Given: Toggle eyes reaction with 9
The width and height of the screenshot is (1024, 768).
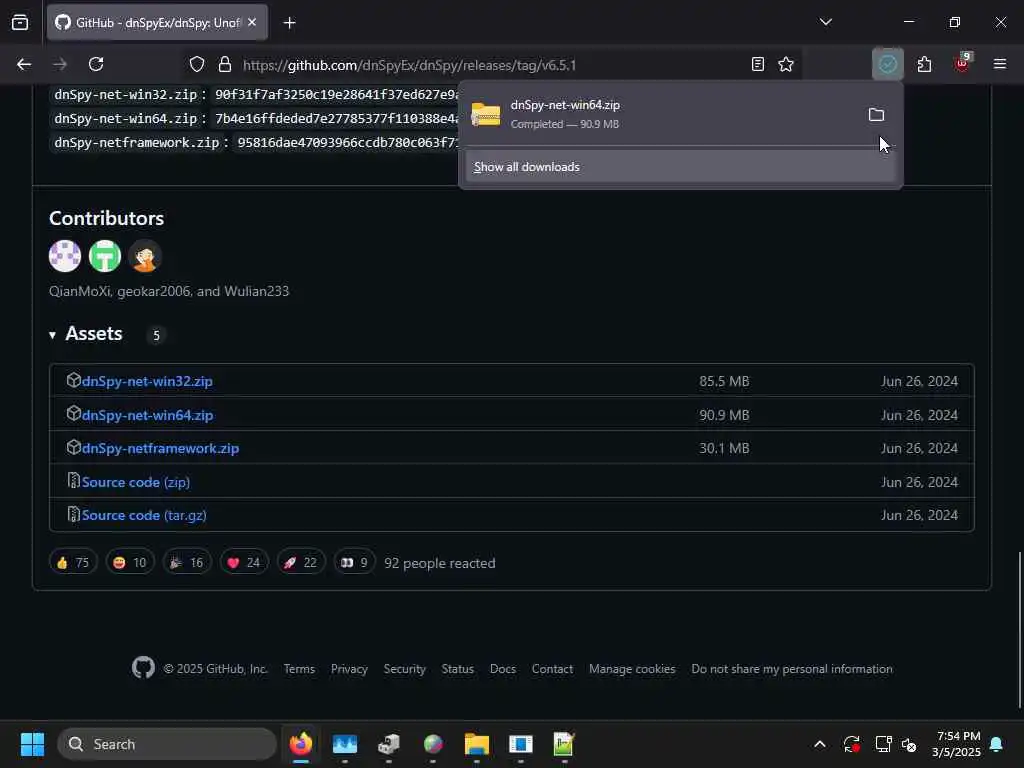Looking at the screenshot, I should click(355, 562).
